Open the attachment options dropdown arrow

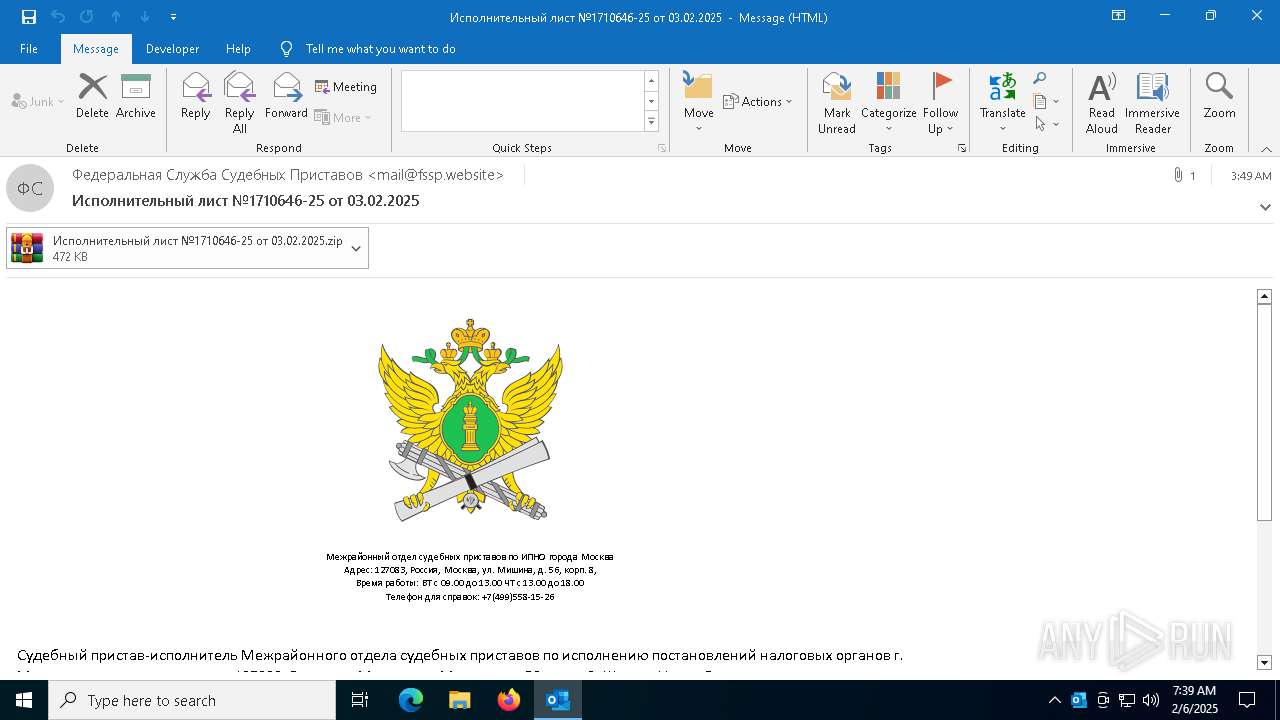[356, 248]
